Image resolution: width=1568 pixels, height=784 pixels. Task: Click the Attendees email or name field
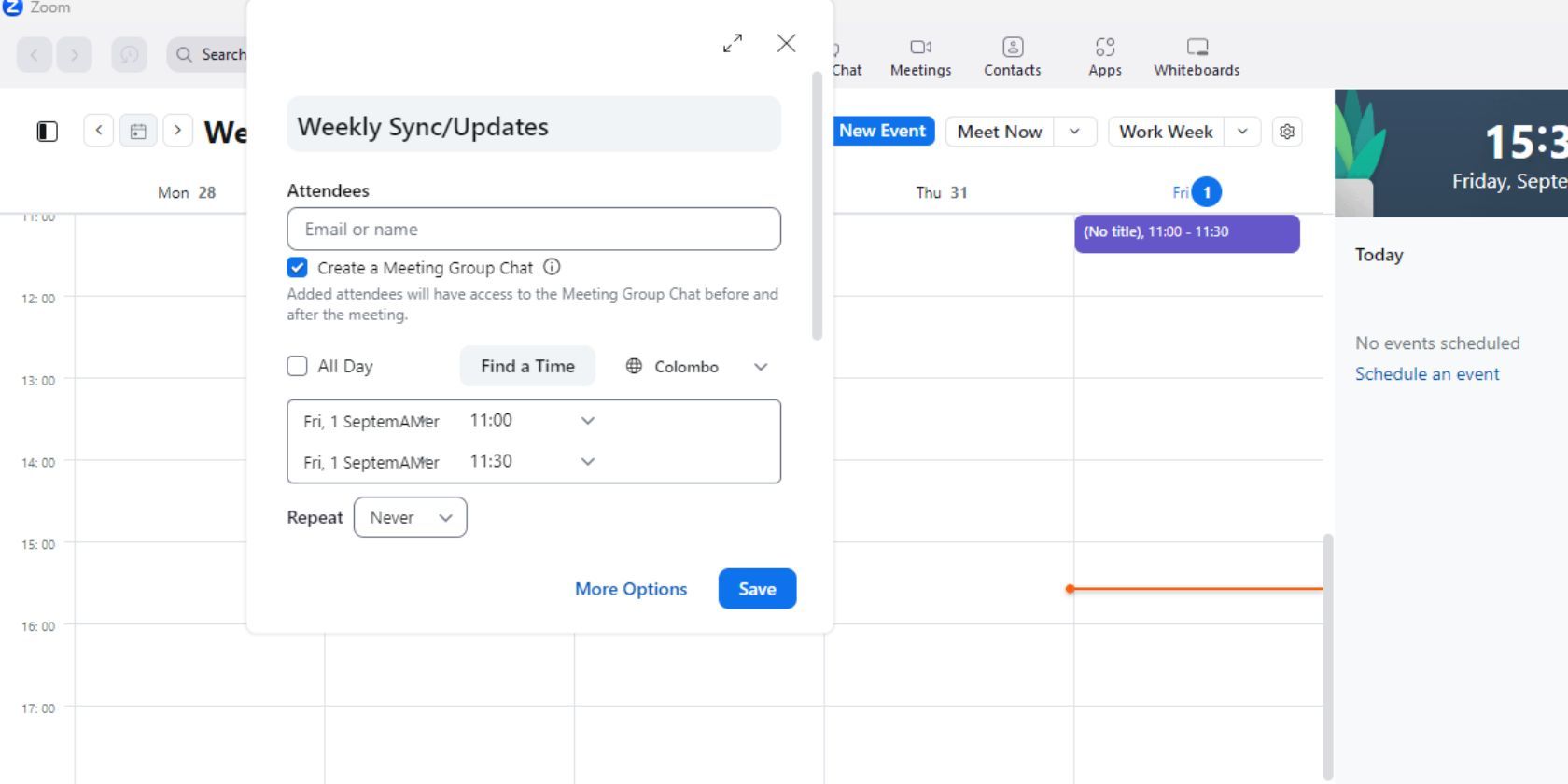pos(534,229)
